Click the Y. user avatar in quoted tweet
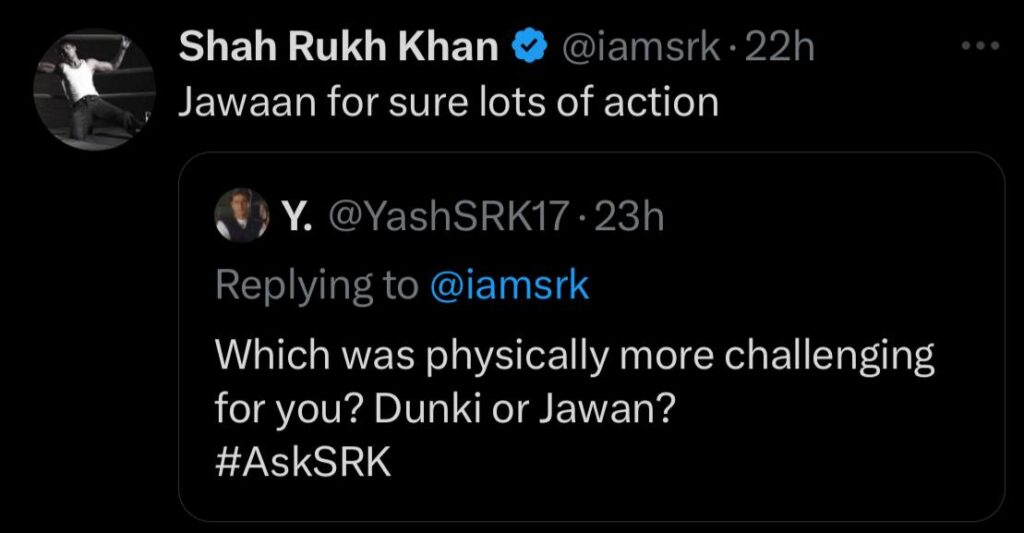The height and width of the screenshot is (533, 1024). click(241, 217)
